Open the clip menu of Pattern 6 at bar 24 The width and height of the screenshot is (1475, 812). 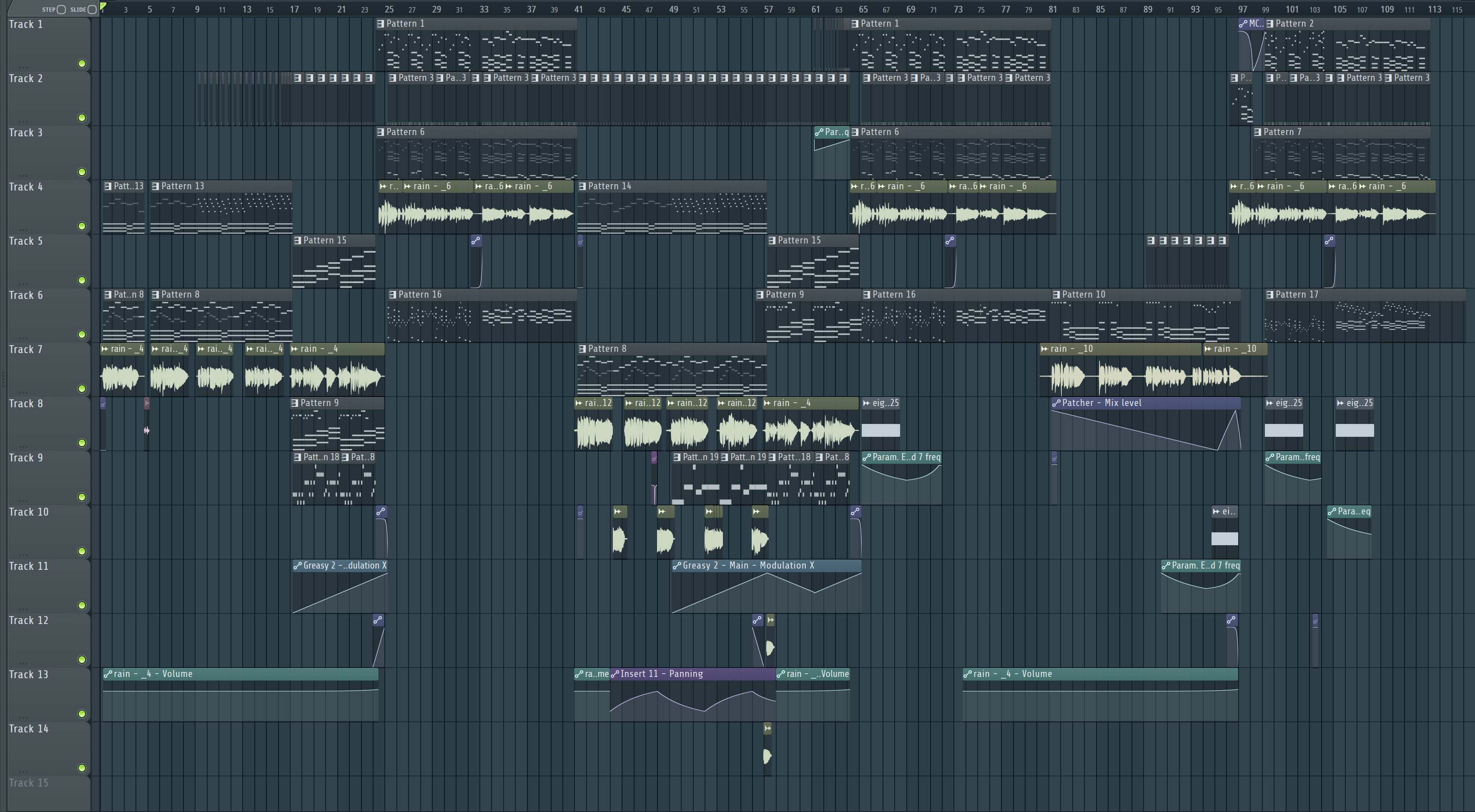point(381,132)
